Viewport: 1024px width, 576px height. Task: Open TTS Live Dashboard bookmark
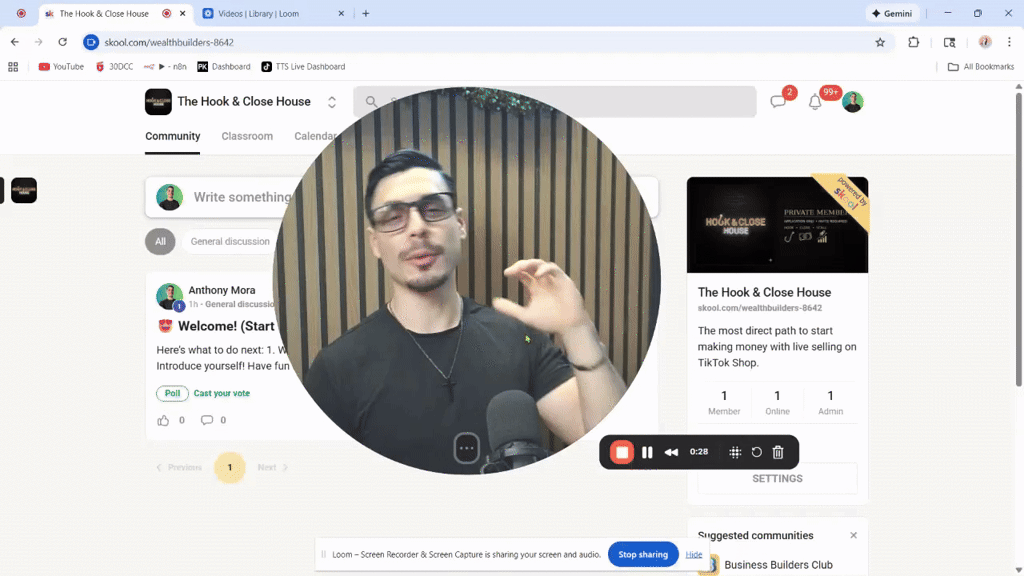tap(304, 67)
